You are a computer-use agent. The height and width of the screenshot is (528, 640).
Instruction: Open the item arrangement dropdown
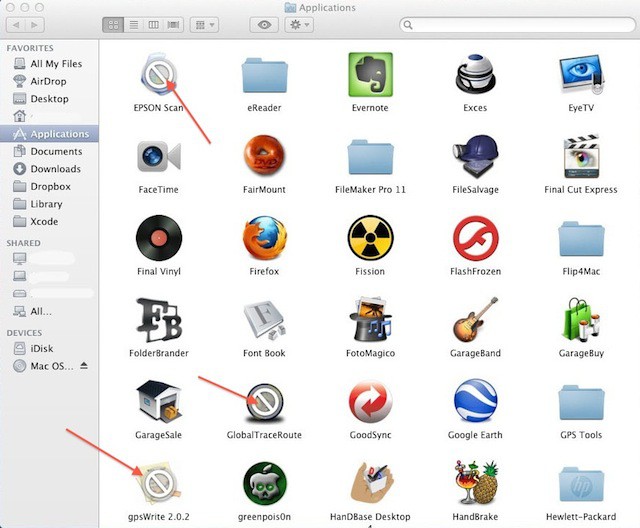(205, 24)
